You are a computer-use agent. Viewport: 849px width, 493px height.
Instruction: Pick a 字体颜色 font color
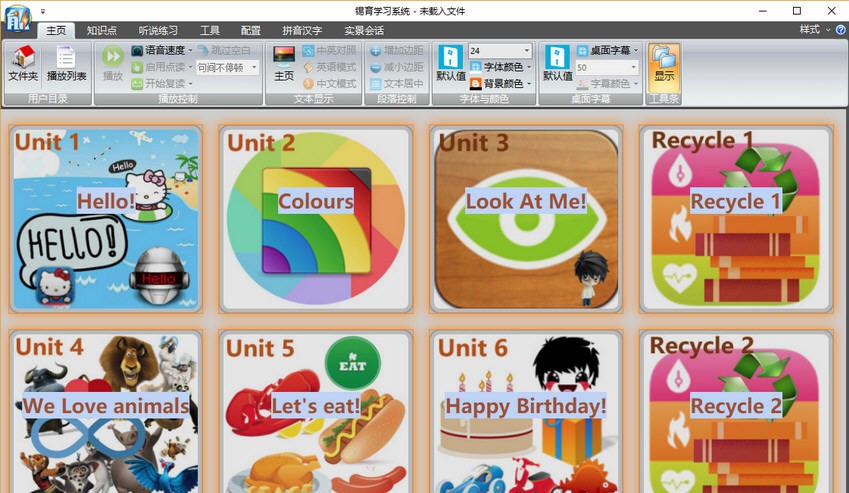pos(500,67)
